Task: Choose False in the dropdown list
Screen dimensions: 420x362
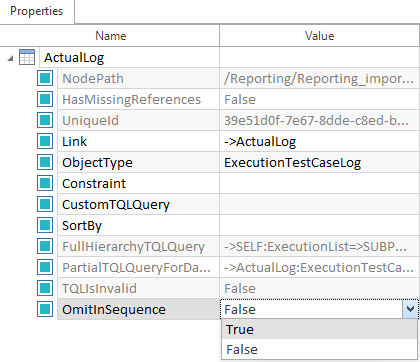Action: click(319, 350)
